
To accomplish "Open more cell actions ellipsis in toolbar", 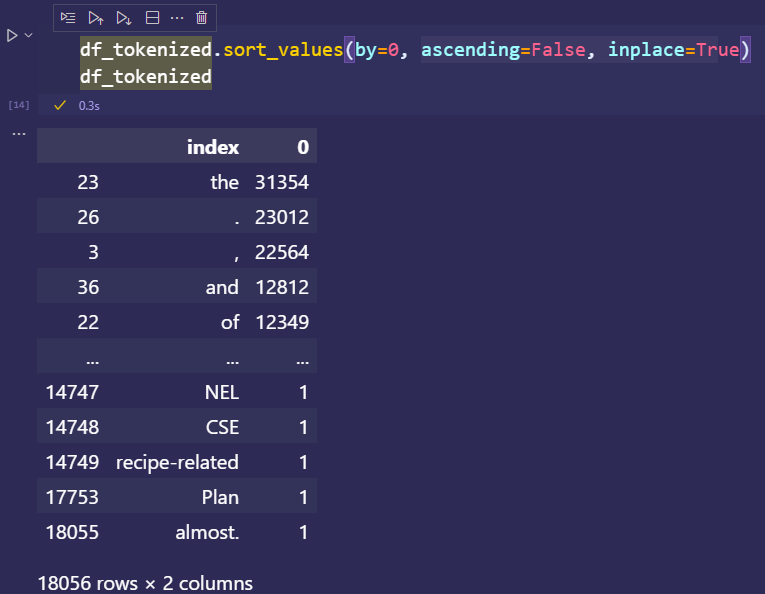I will point(177,18).
